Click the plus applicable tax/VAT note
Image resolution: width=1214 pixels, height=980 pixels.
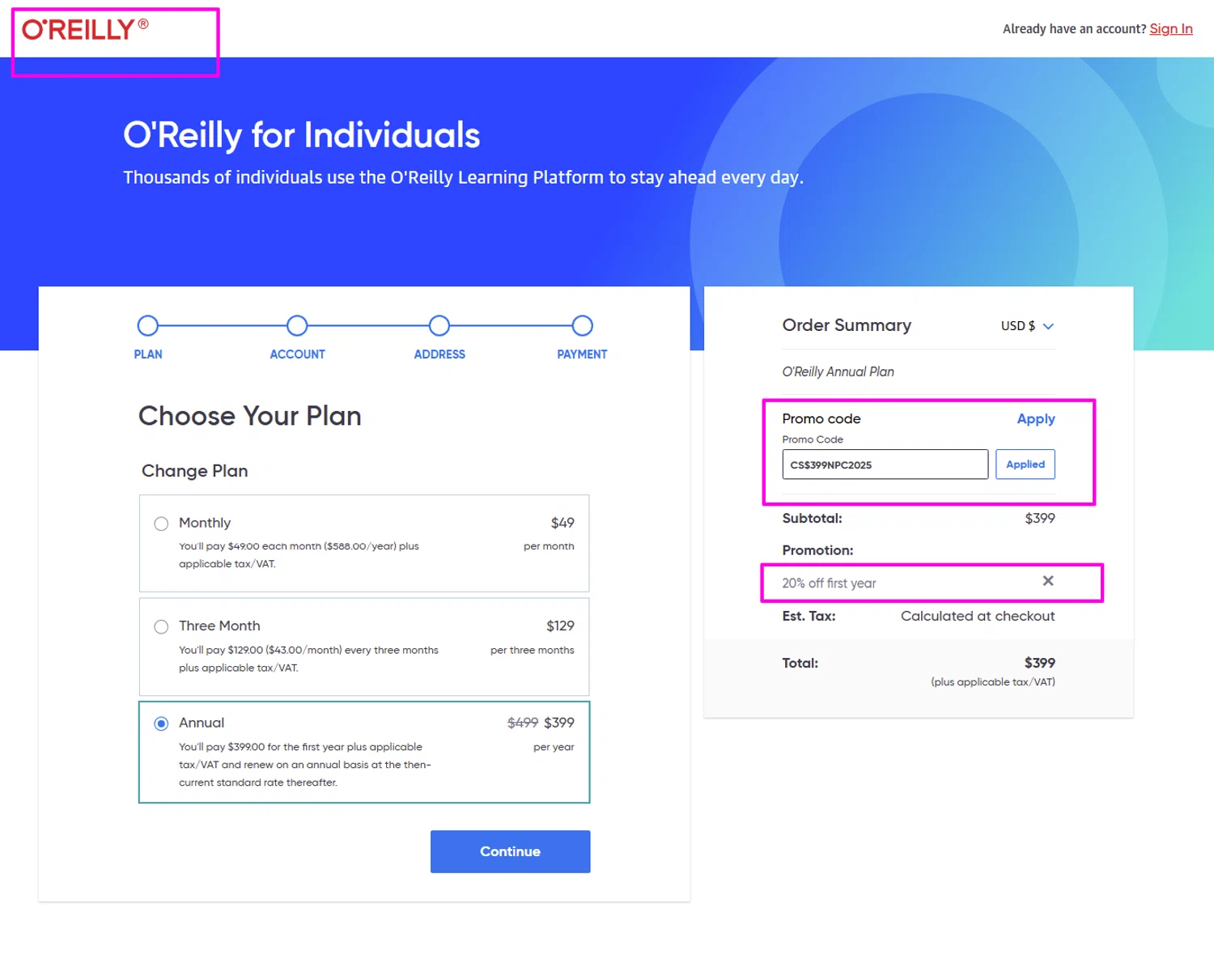pyautogui.click(x=993, y=682)
